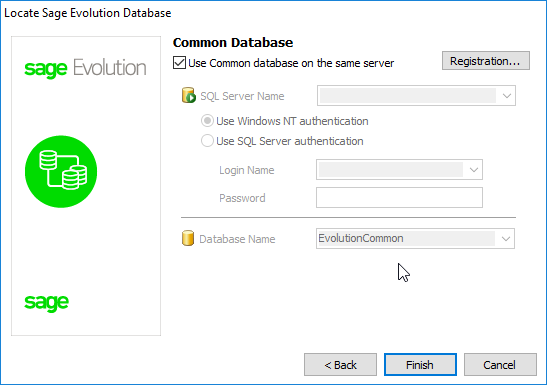Open the Login Name dropdown arrow
The height and width of the screenshot is (385, 547).
point(473,170)
